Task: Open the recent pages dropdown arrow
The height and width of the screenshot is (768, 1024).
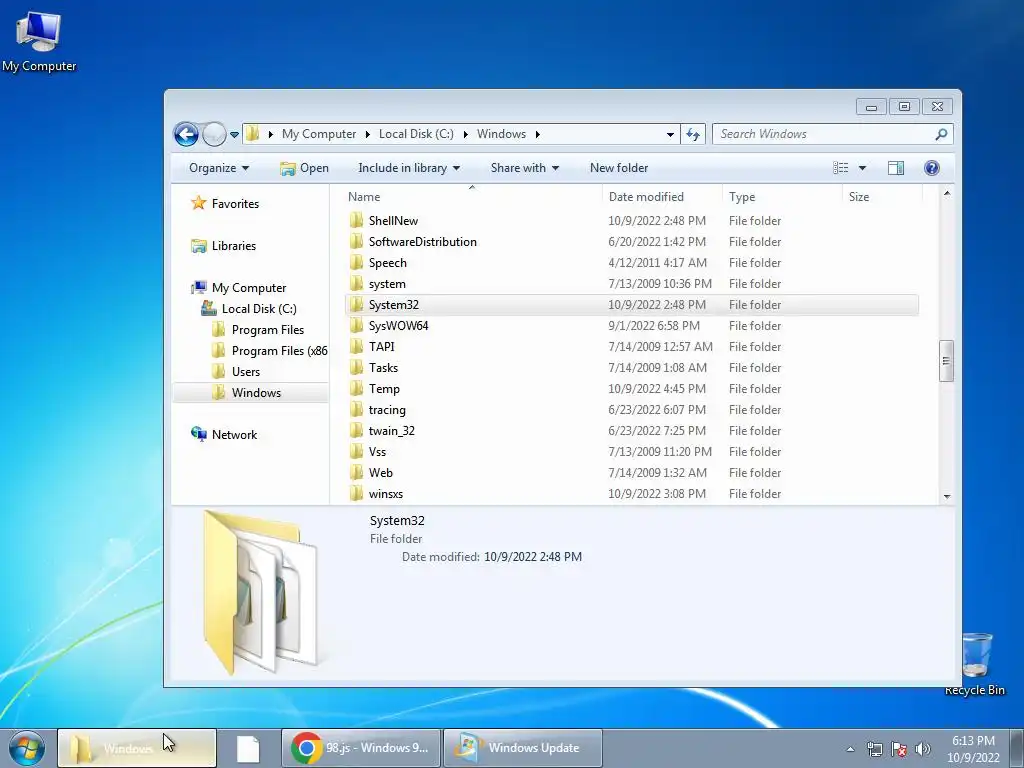Action: click(234, 135)
